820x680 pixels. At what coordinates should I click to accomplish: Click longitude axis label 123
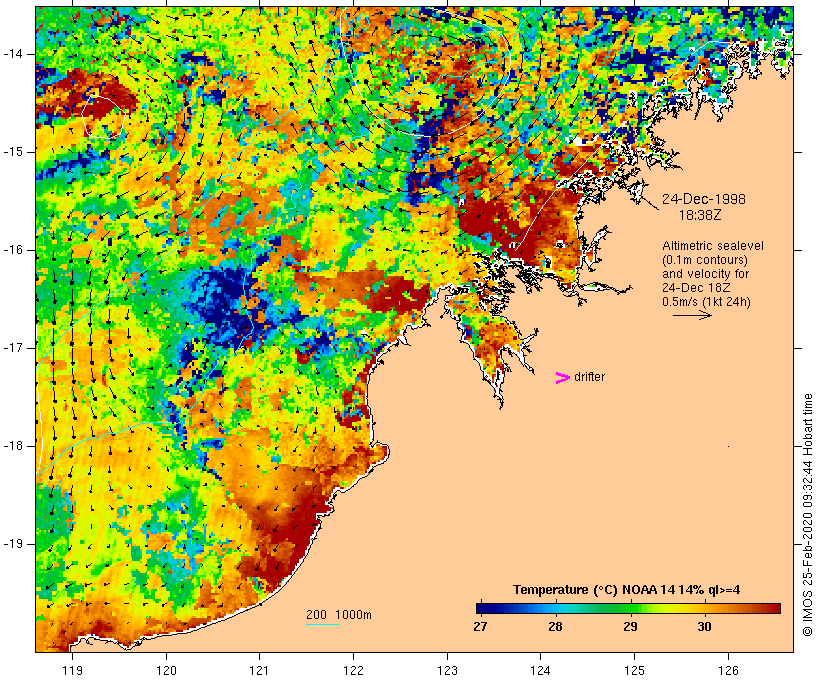click(x=447, y=670)
